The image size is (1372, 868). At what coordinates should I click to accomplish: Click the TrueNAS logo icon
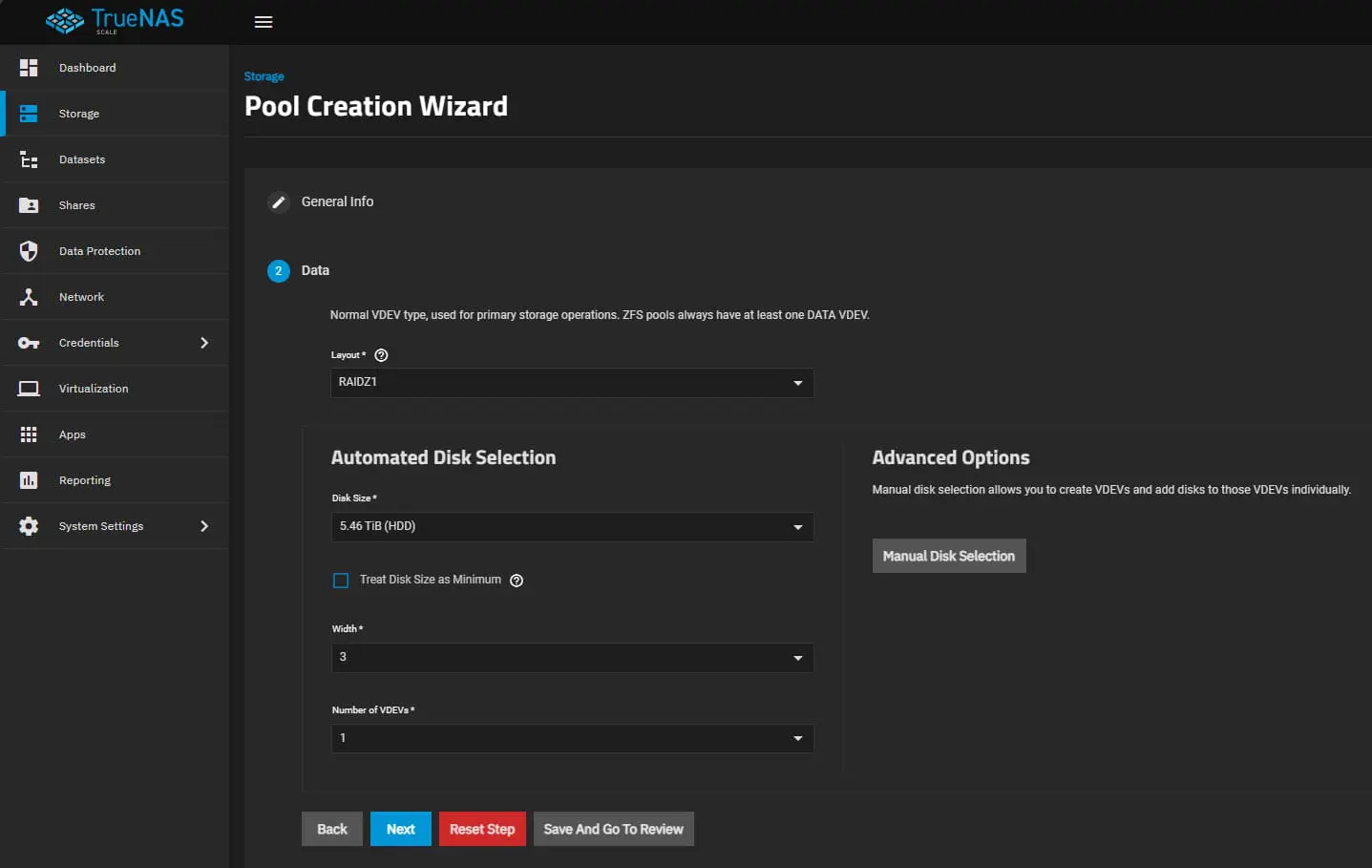[65, 21]
